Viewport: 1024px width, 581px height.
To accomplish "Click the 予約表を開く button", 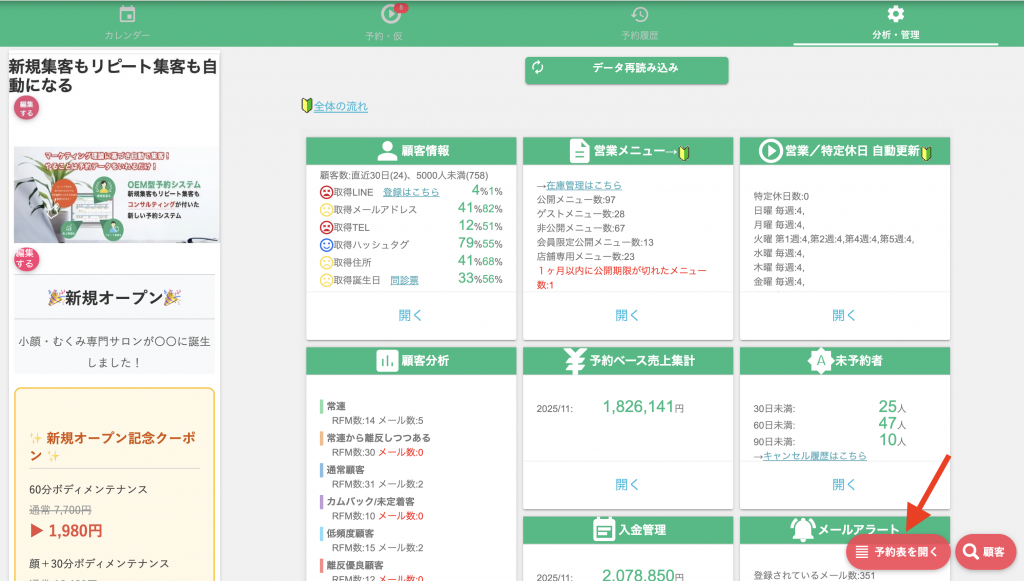I will click(897, 551).
